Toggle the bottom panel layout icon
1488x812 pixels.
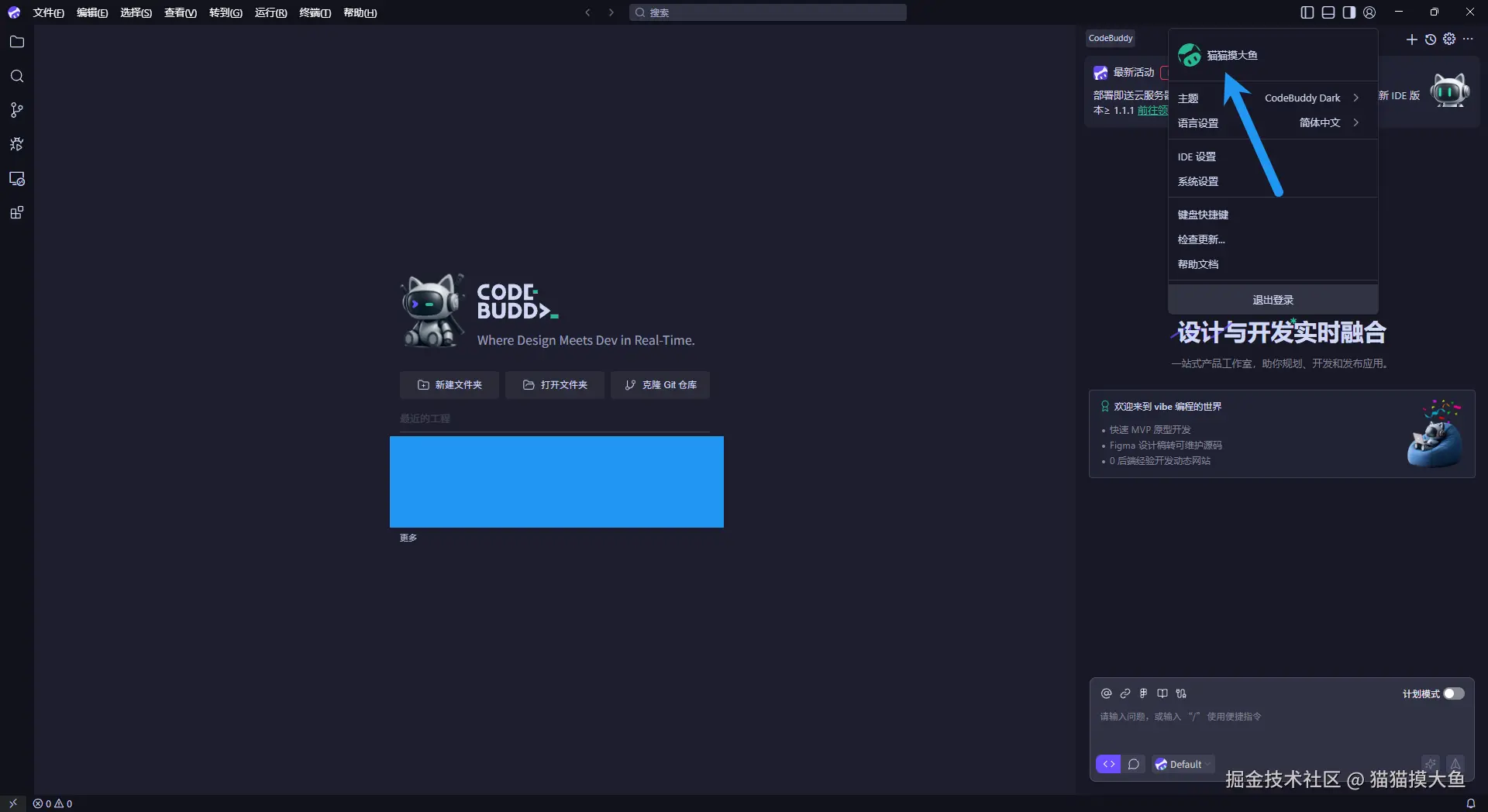coord(1328,12)
